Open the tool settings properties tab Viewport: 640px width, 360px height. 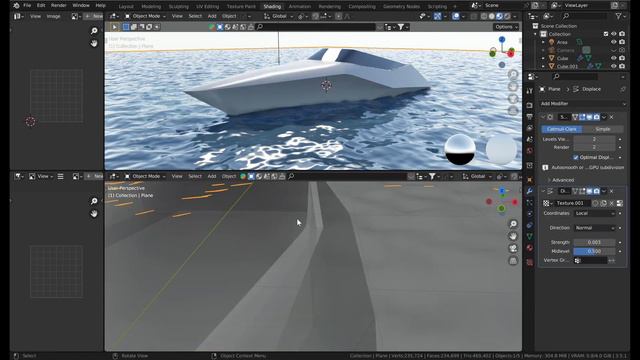pos(530,91)
